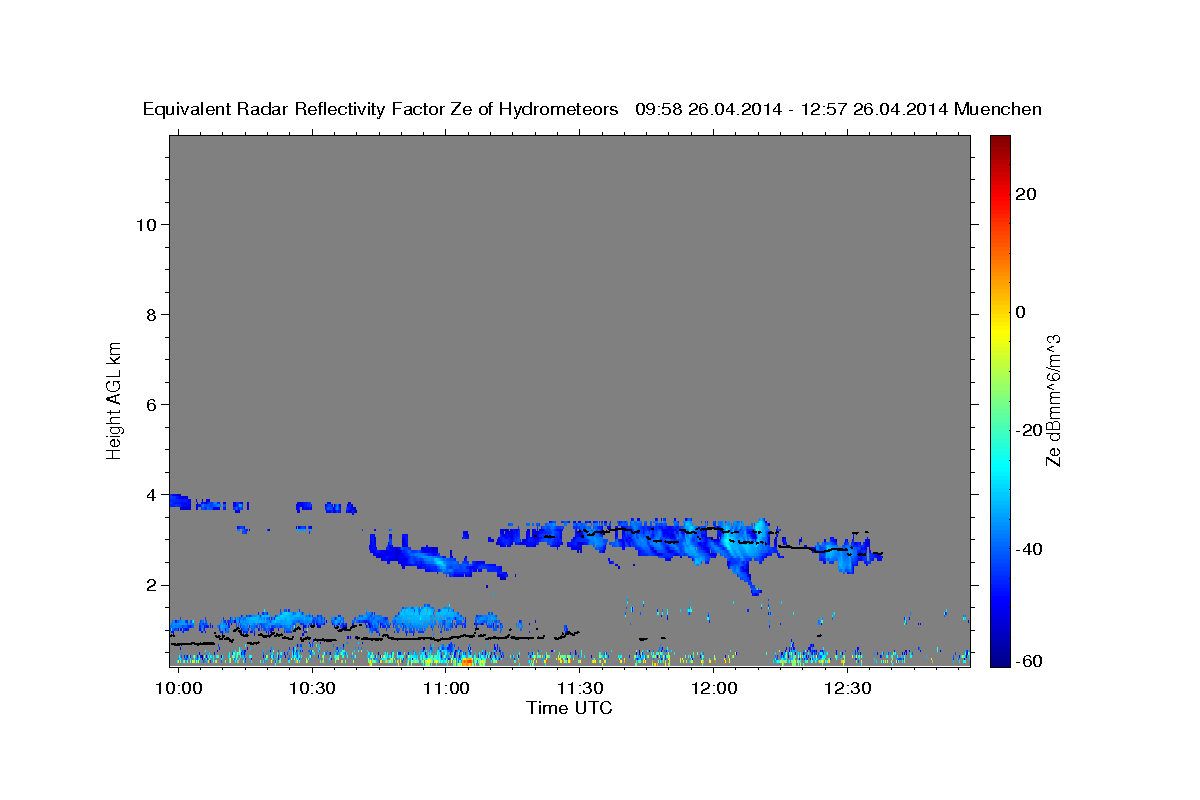The height and width of the screenshot is (800, 1200).
Task: Click the height tick label 10
Action: pyautogui.click(x=146, y=225)
